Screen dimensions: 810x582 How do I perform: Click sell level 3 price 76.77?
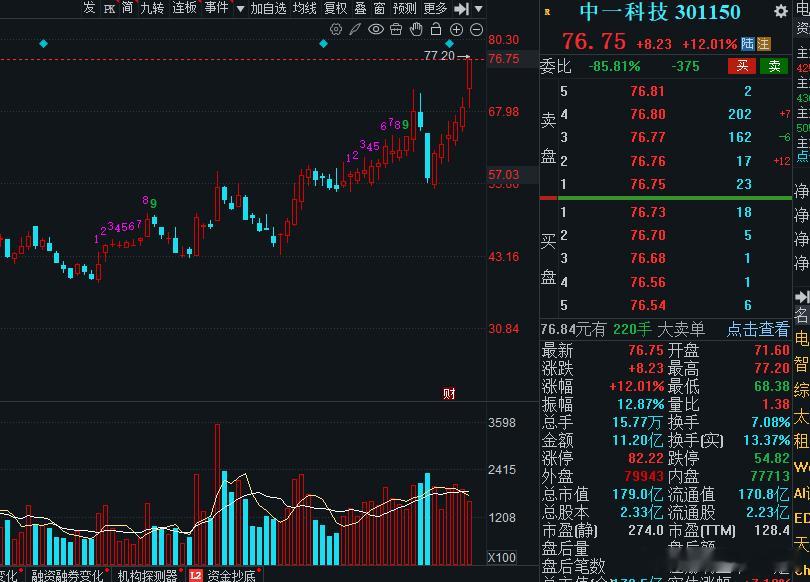(x=648, y=137)
